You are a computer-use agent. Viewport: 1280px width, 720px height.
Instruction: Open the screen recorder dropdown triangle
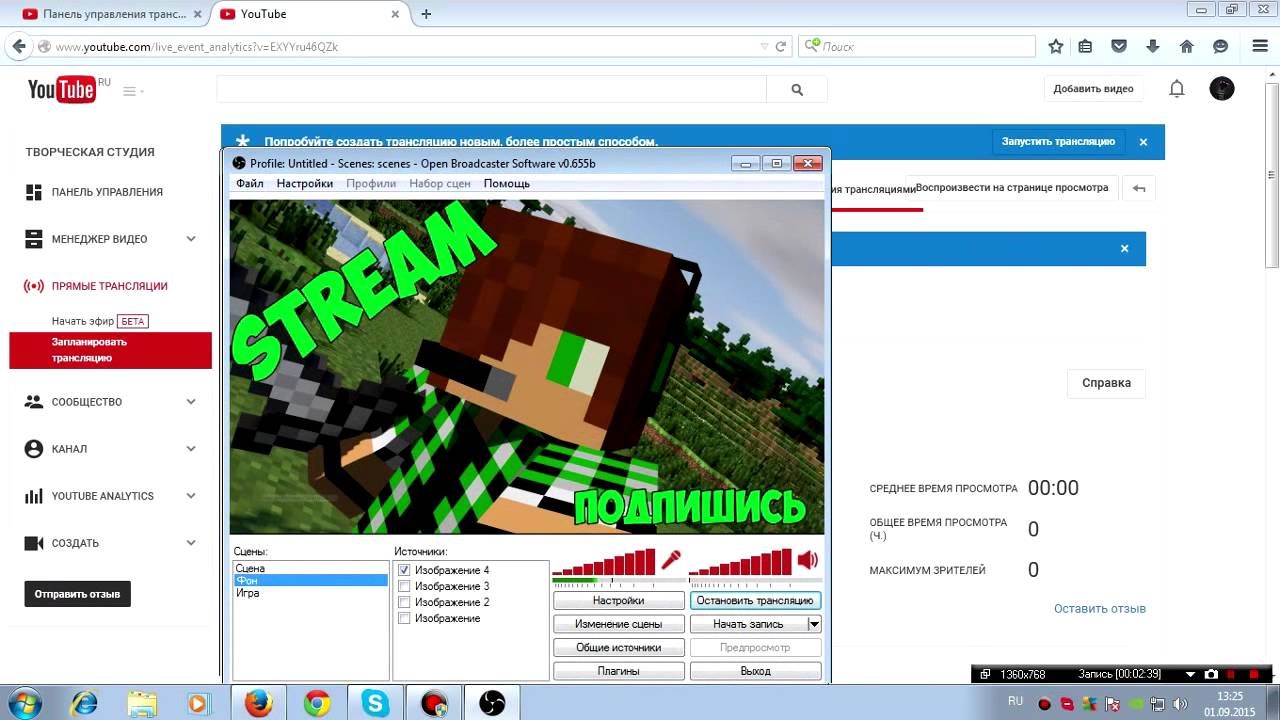pos(1190,674)
